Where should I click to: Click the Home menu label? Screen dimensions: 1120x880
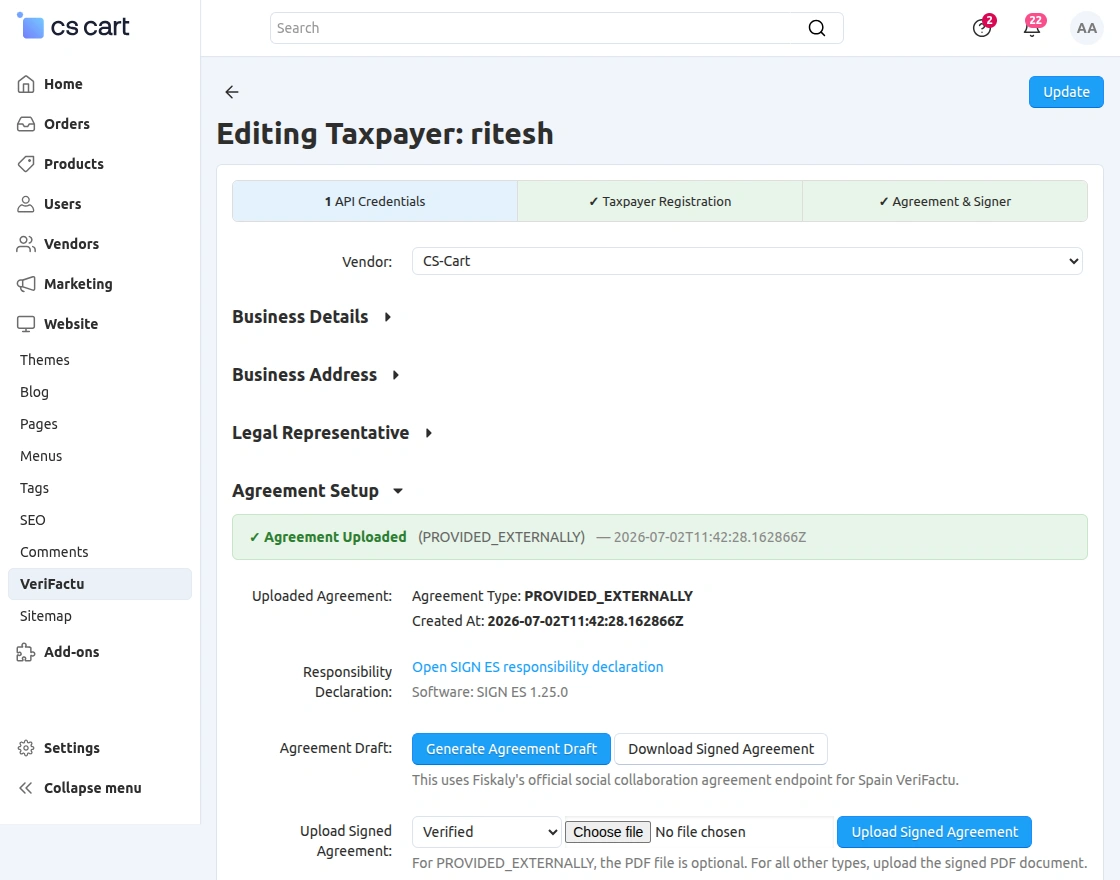[63, 84]
